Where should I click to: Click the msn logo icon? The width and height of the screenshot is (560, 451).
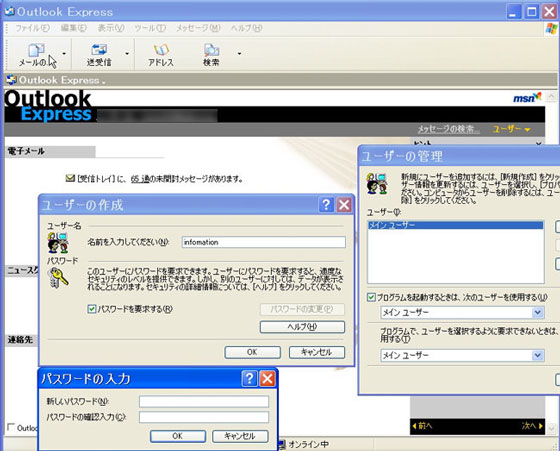click(x=527, y=97)
